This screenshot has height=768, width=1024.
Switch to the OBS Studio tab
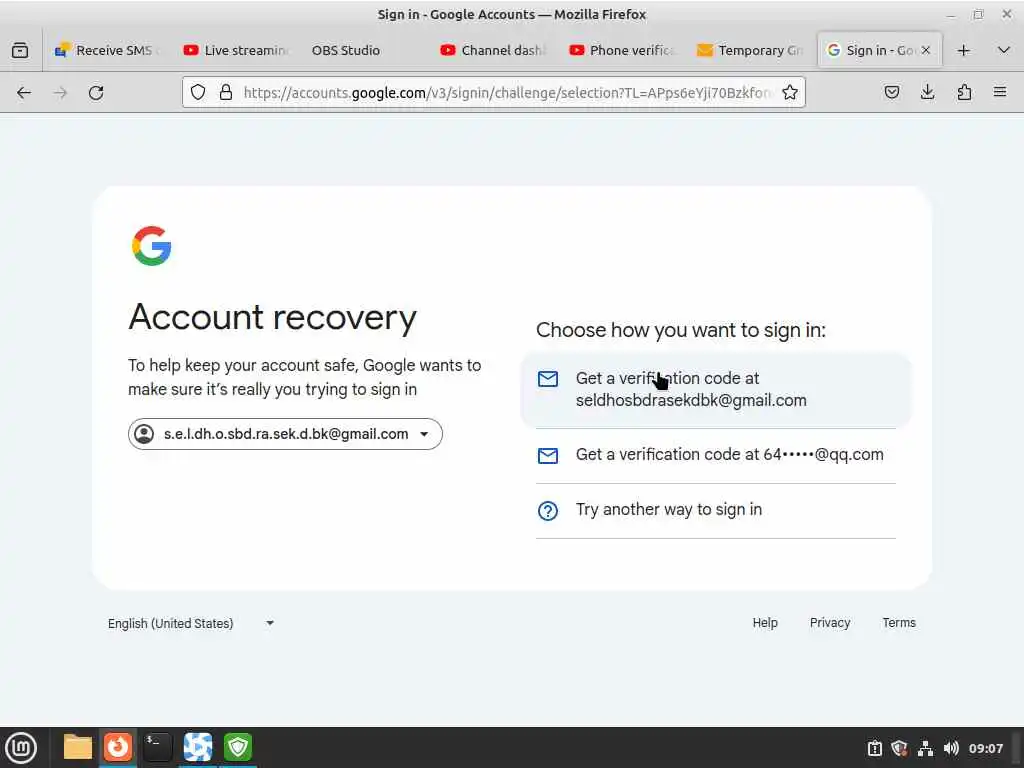pos(364,50)
